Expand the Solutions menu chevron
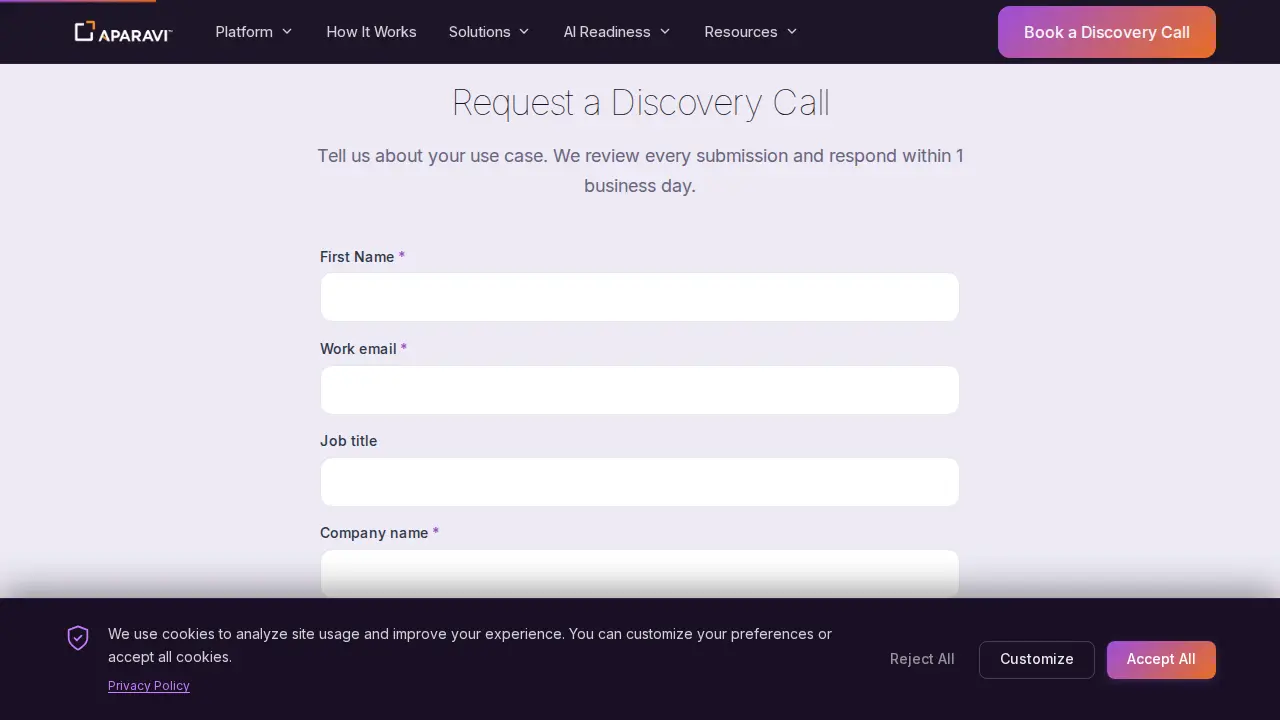The height and width of the screenshot is (720, 1280). [524, 32]
